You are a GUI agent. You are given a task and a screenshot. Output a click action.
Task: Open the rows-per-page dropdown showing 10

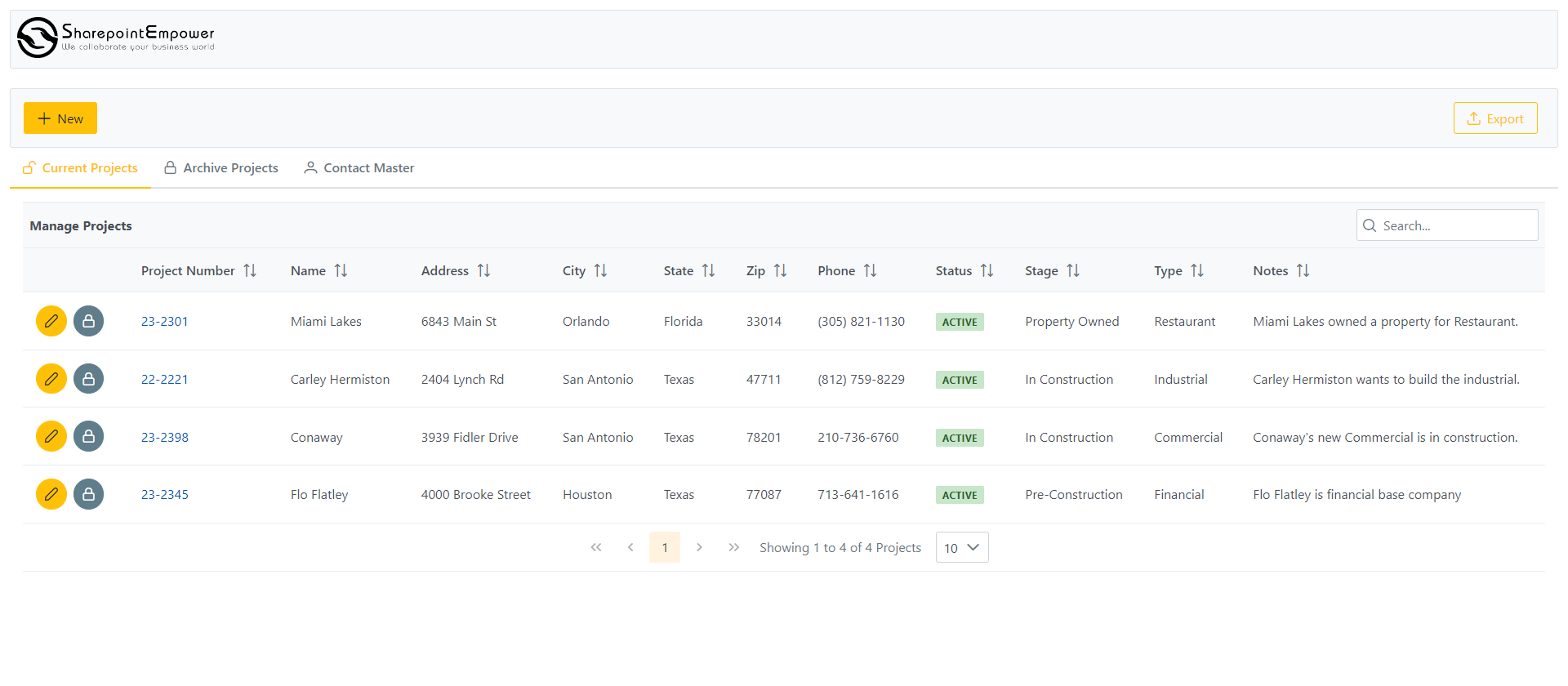[961, 547]
